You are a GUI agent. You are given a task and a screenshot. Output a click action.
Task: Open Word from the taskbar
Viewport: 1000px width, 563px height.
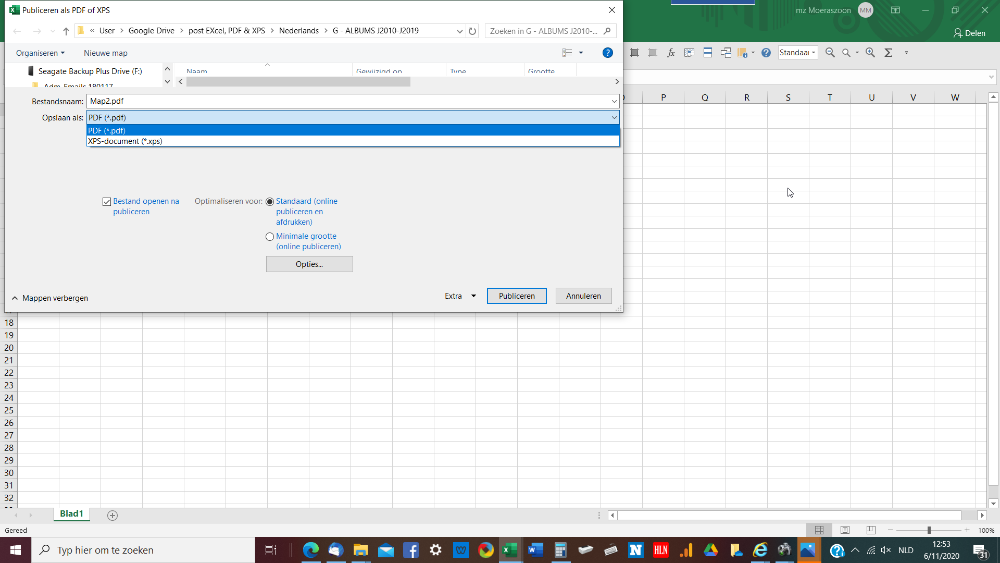point(534,550)
